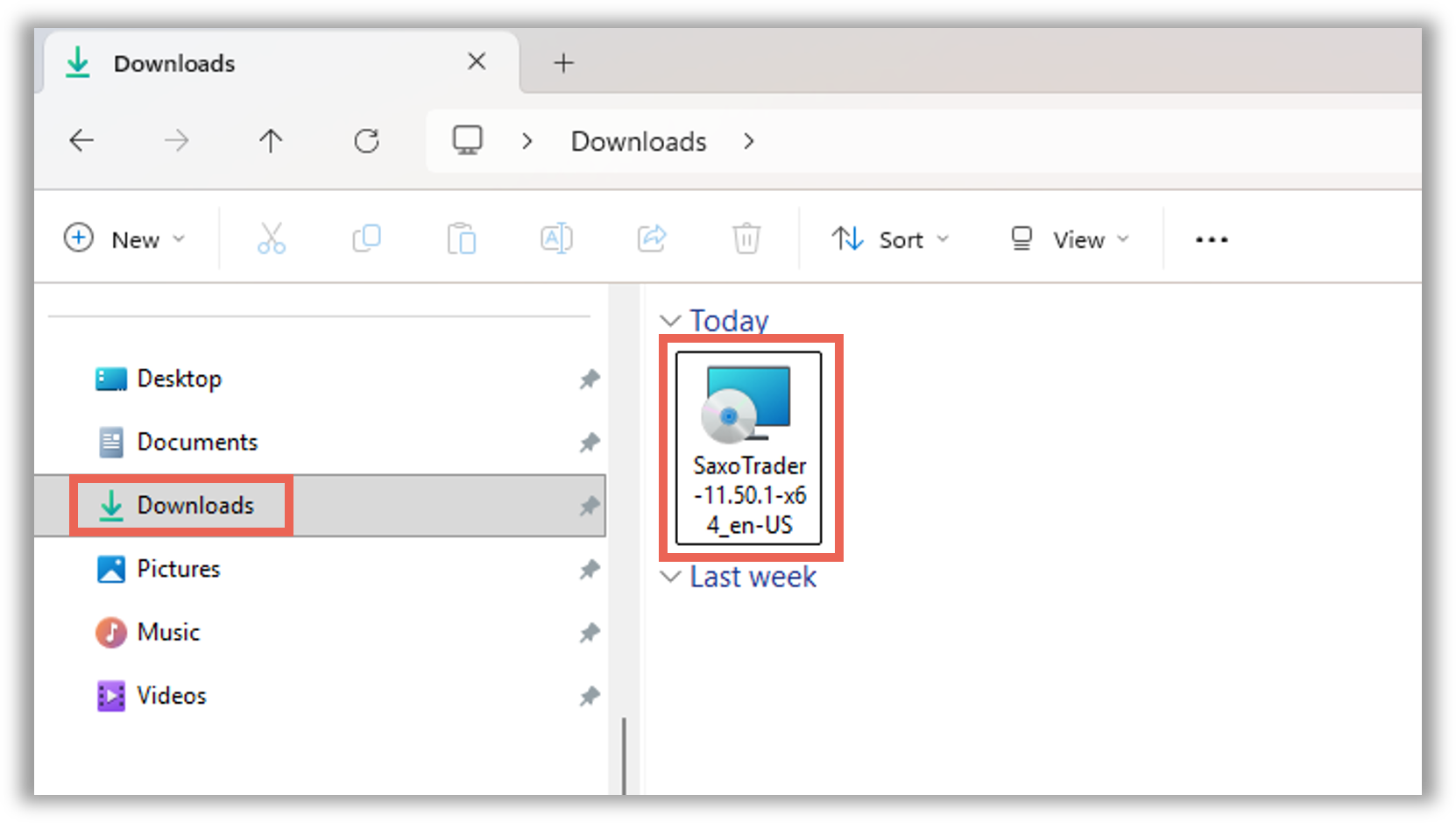Select the SaxoTrader installer file

click(x=749, y=448)
